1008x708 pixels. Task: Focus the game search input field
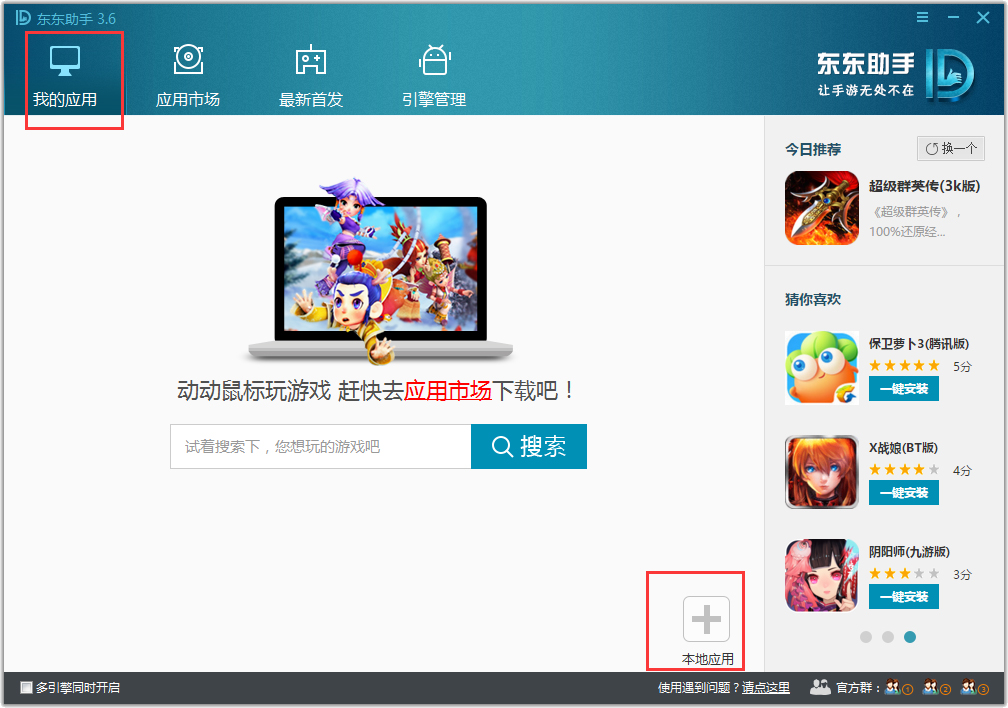(321, 446)
